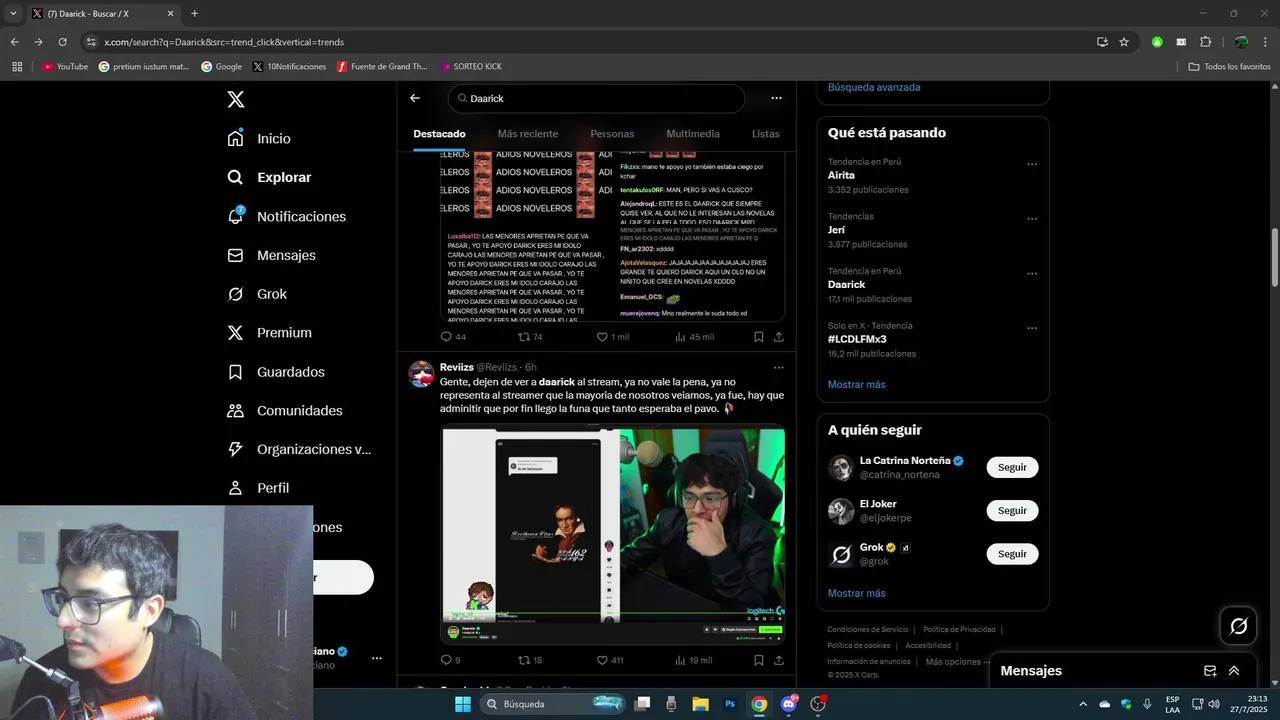Switch to the Personas tab

612,134
